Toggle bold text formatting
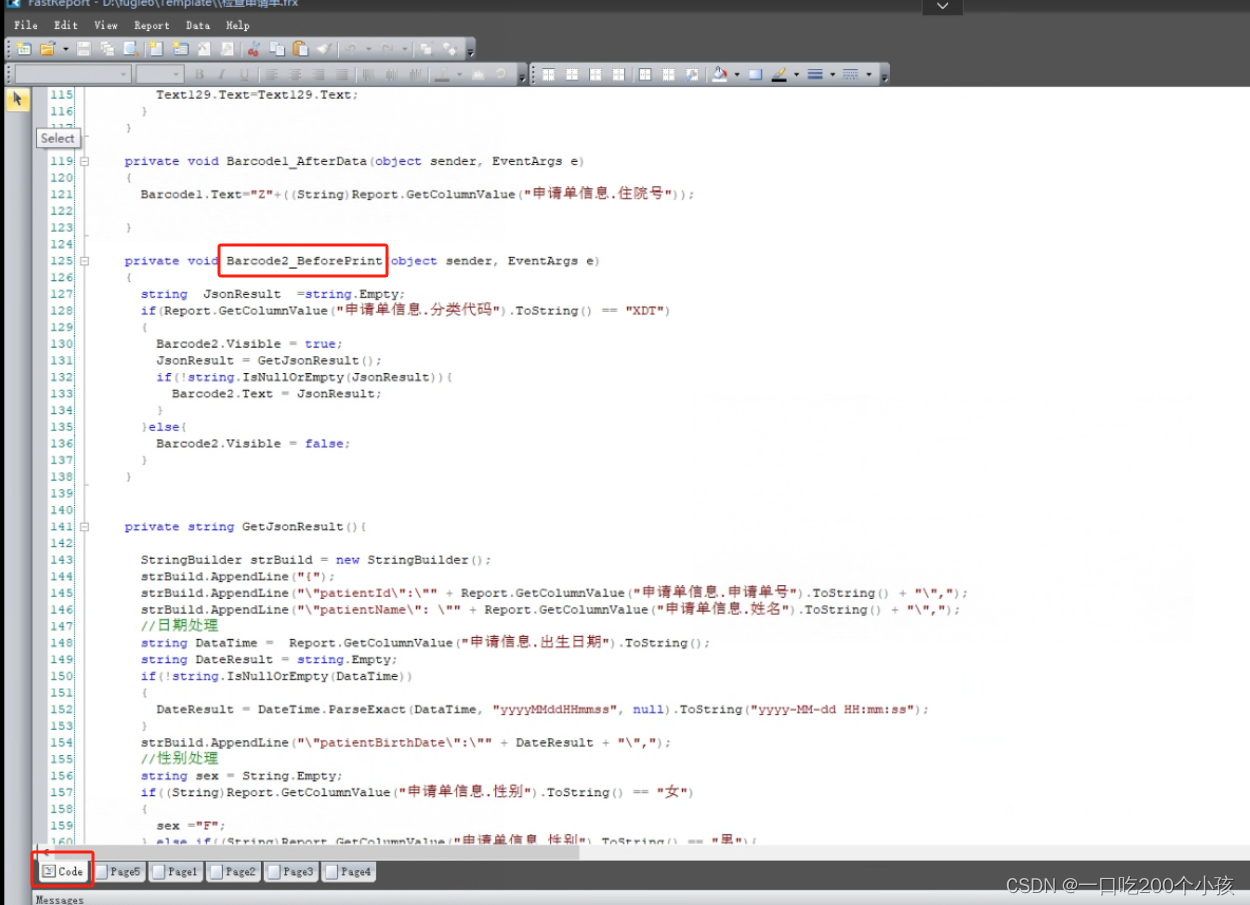1250x905 pixels. point(200,73)
